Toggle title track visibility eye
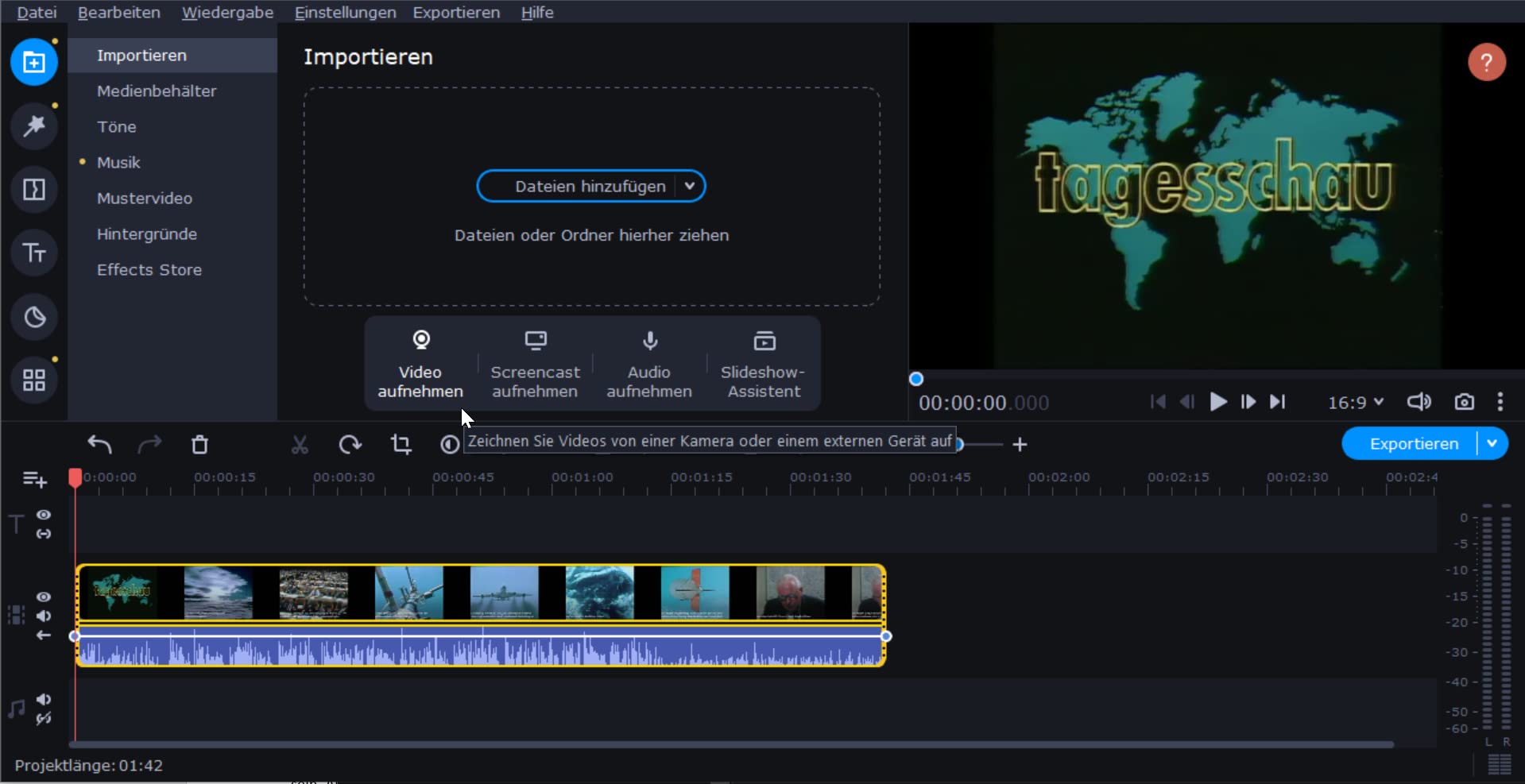Image resolution: width=1525 pixels, height=784 pixels. click(x=44, y=515)
